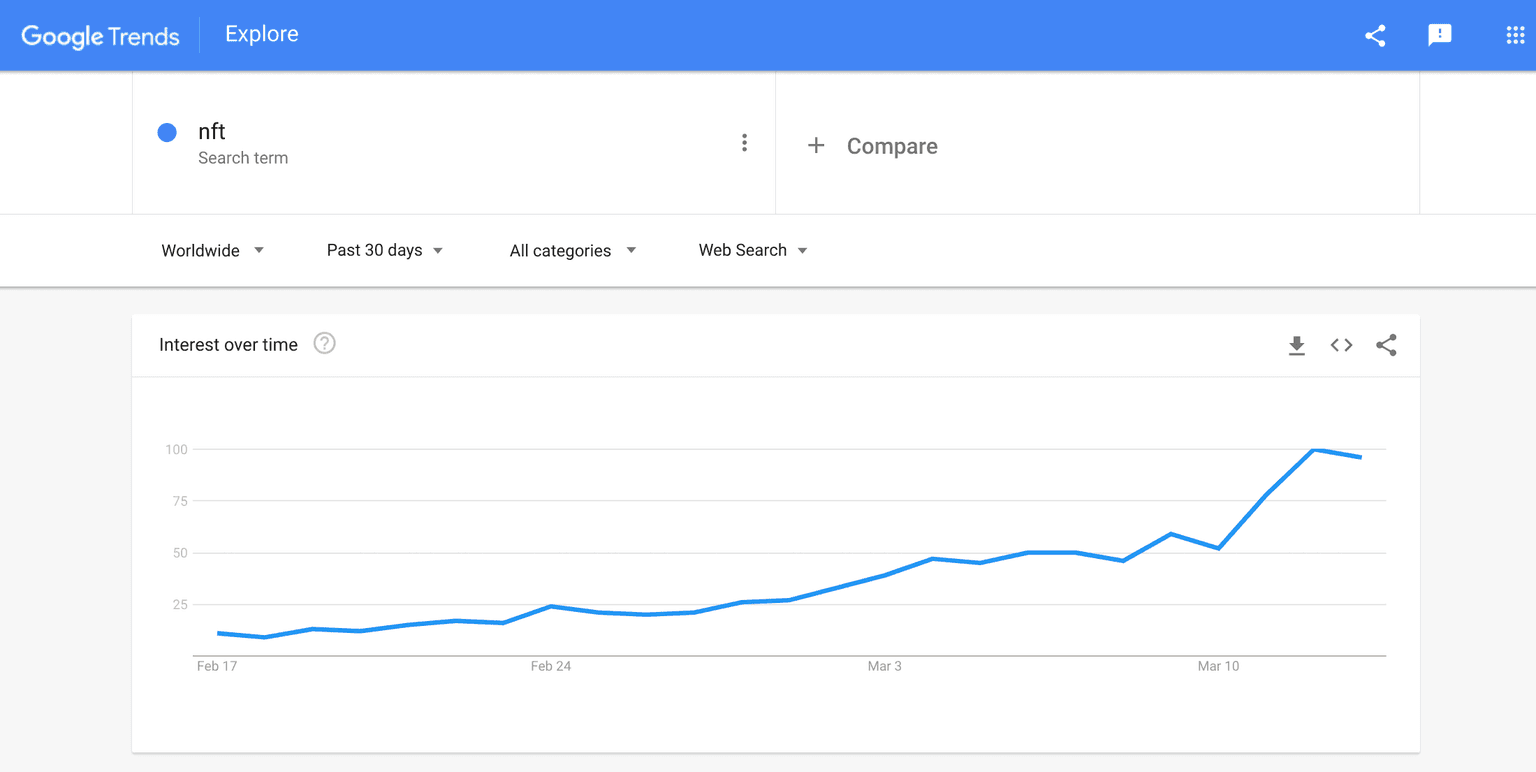Viewport: 1536px width, 772px height.
Task: Download the Interest over time CSV
Action: (x=1297, y=346)
